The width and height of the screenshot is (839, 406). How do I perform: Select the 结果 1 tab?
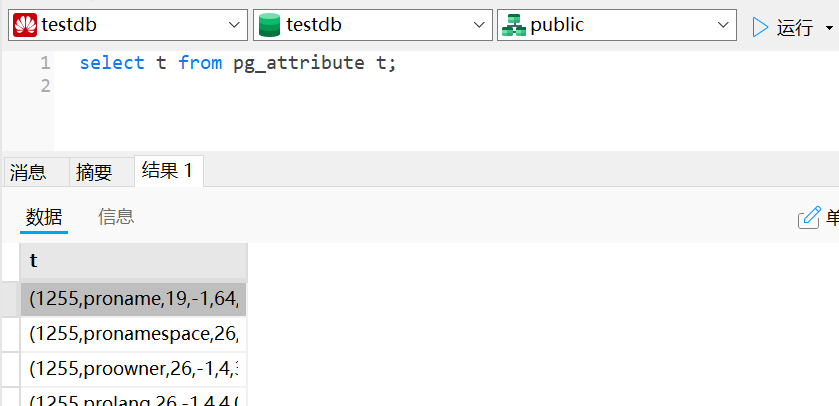coord(167,170)
